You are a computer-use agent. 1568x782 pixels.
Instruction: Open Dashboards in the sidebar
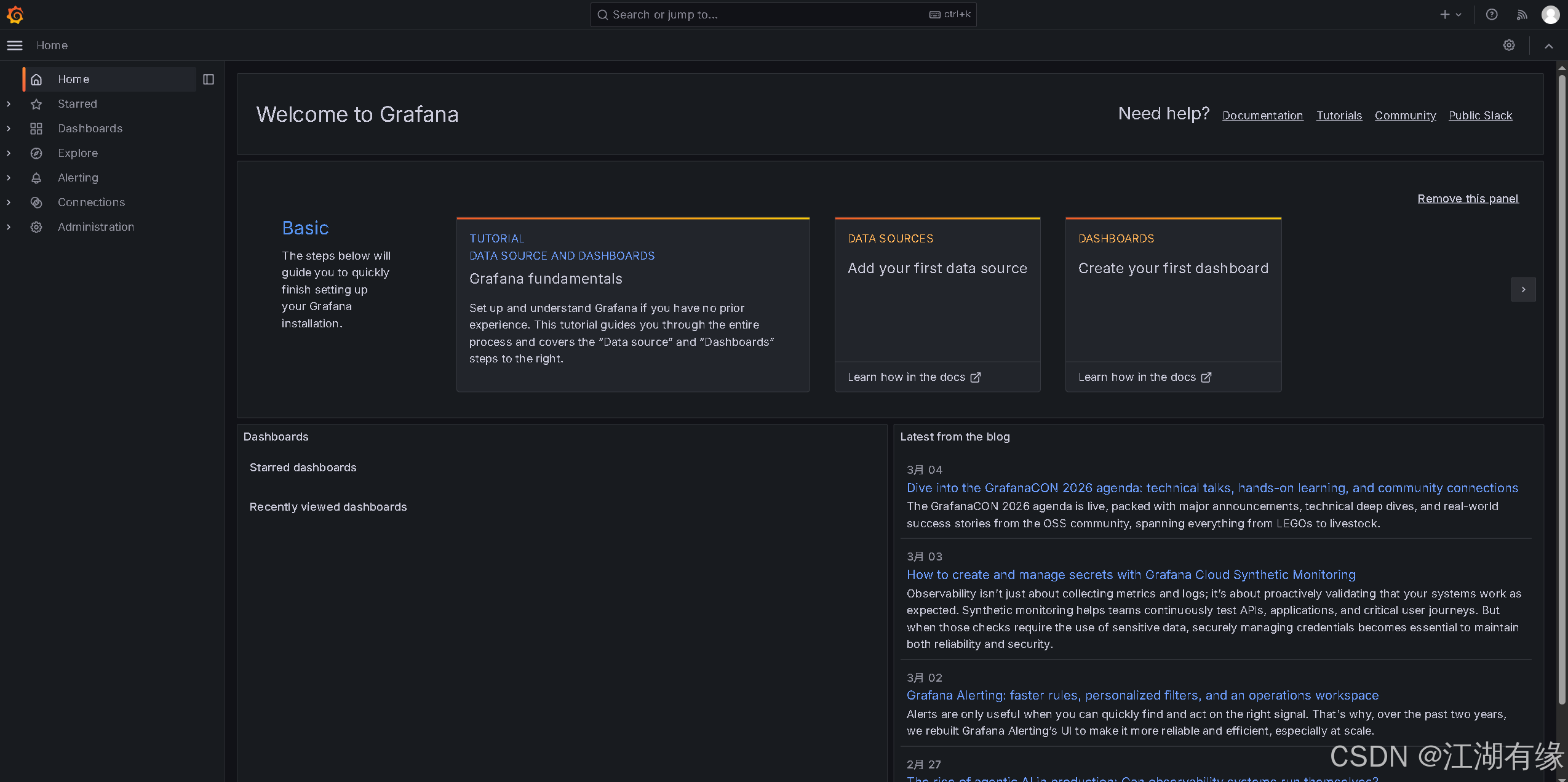click(90, 129)
